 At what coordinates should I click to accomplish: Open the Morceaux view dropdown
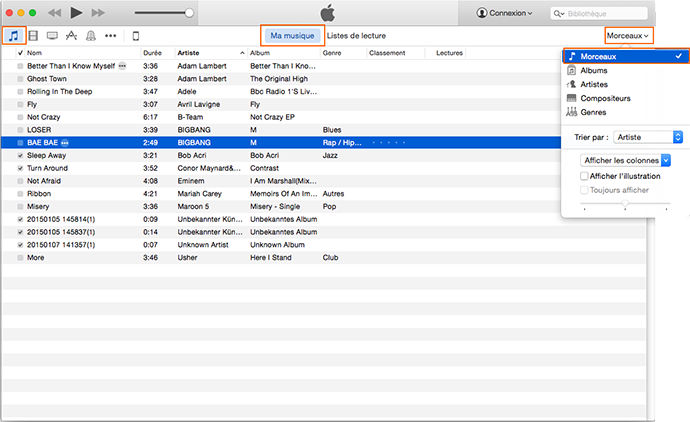[628, 36]
